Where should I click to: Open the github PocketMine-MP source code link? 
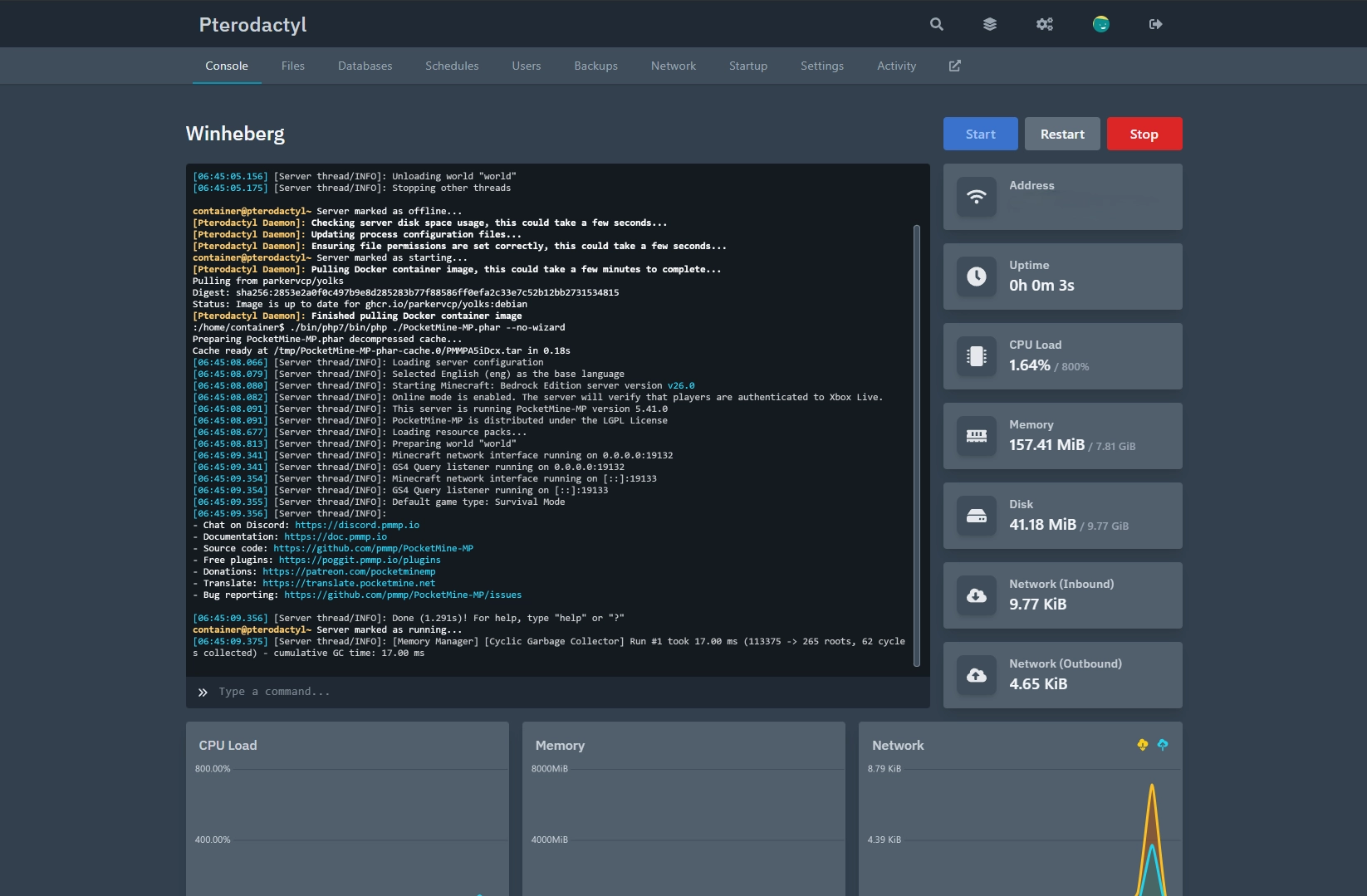coord(373,548)
